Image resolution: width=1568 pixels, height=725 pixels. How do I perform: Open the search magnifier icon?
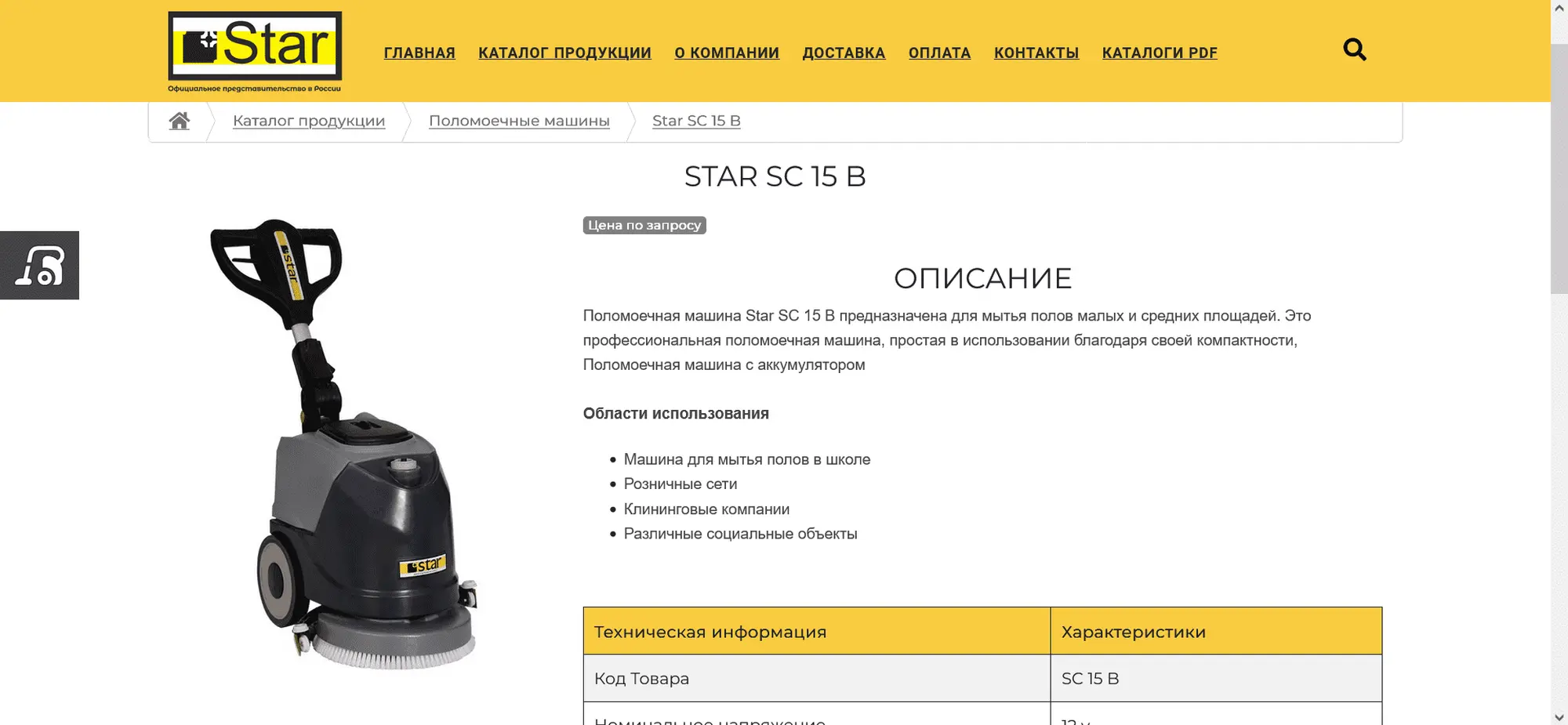1354,50
